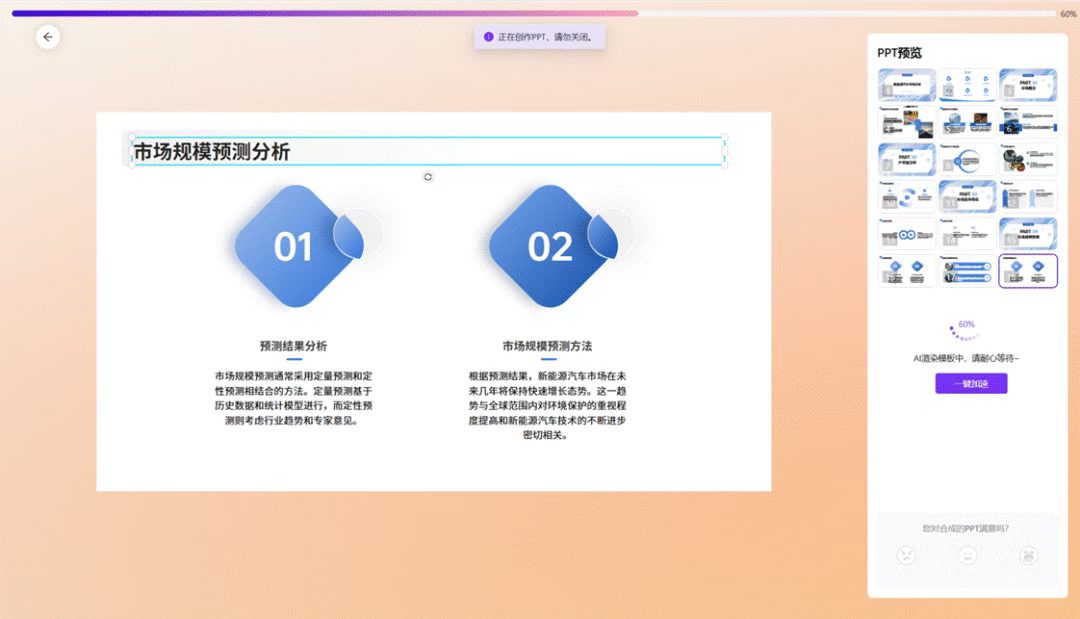The height and width of the screenshot is (619, 1080).
Task: Select the currently highlighted last slide thumbnail
Action: (1028, 271)
